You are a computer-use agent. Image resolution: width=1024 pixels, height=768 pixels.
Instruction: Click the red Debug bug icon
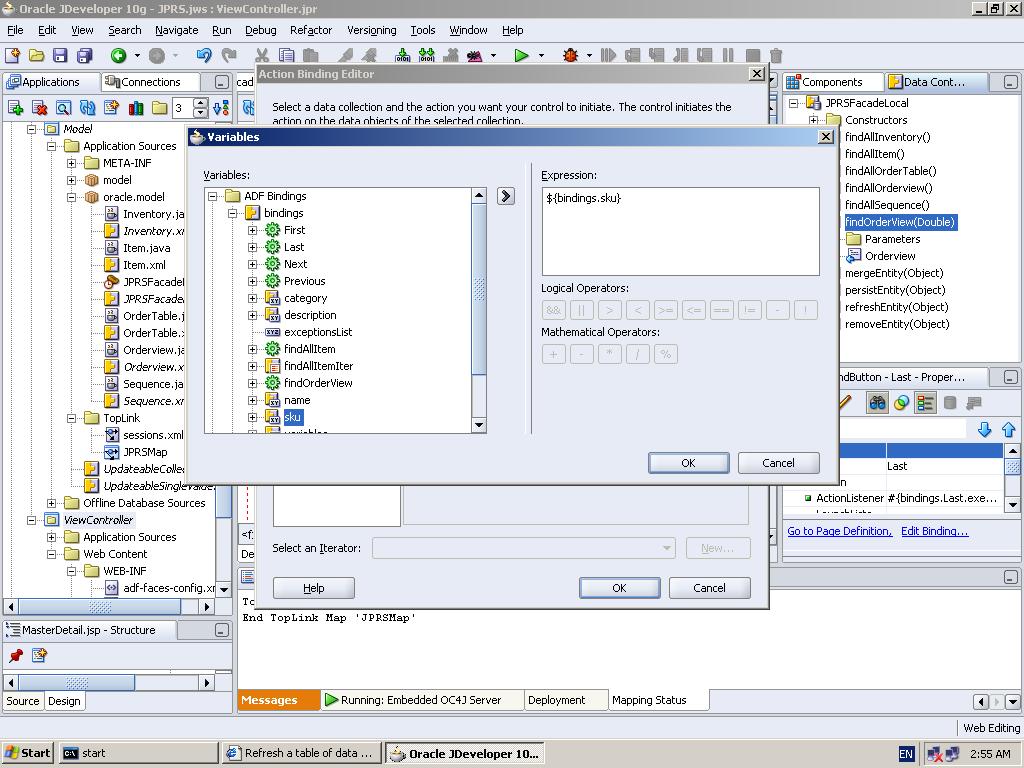(x=570, y=56)
